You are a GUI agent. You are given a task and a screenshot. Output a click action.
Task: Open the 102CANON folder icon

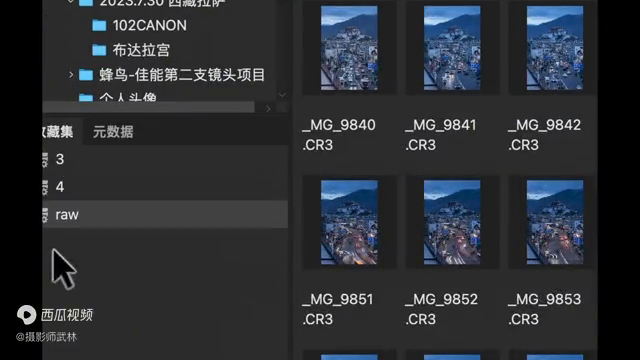tap(99, 26)
